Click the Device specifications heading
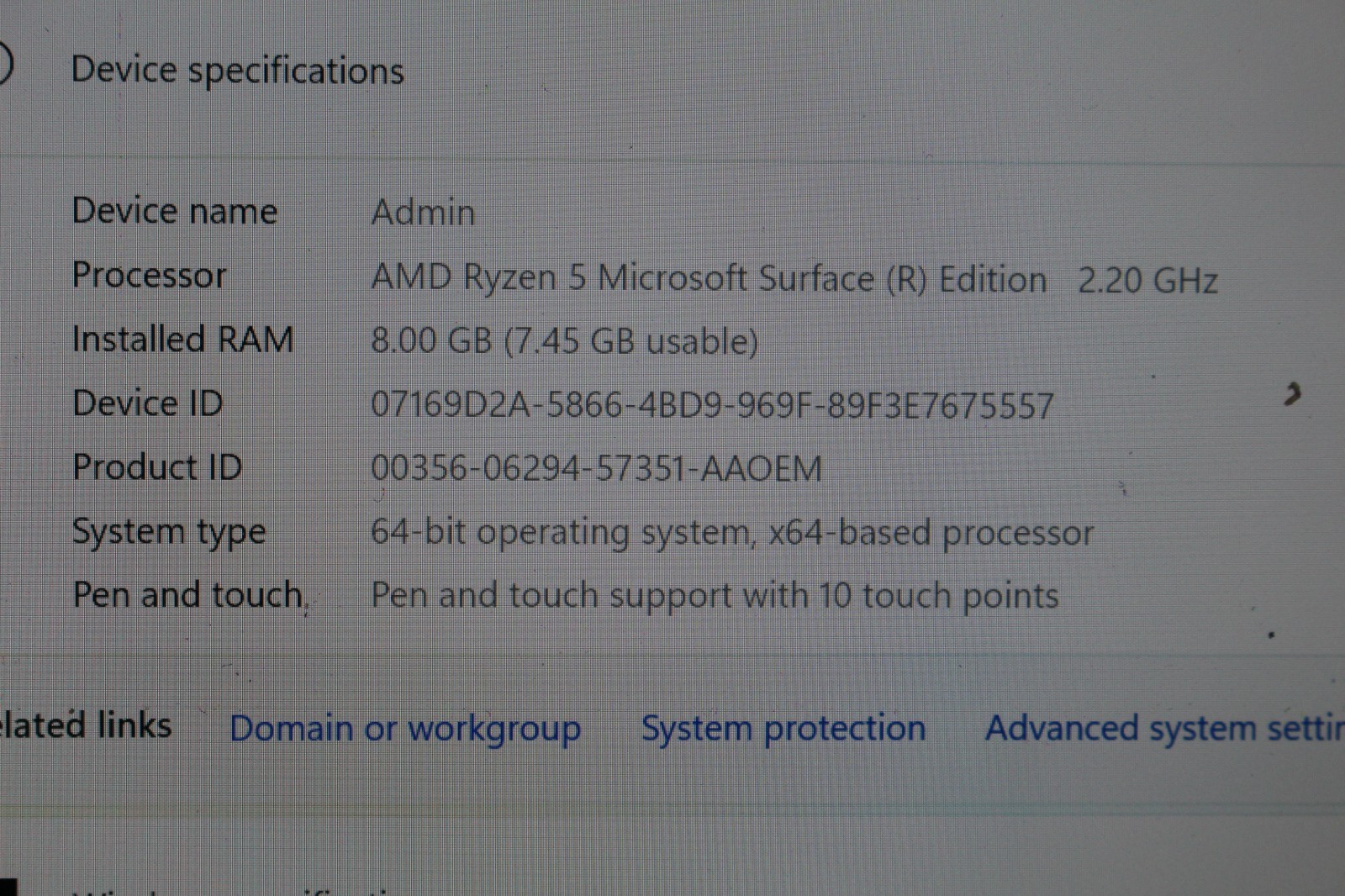Viewport: 1345px width, 896px height. 238,71
